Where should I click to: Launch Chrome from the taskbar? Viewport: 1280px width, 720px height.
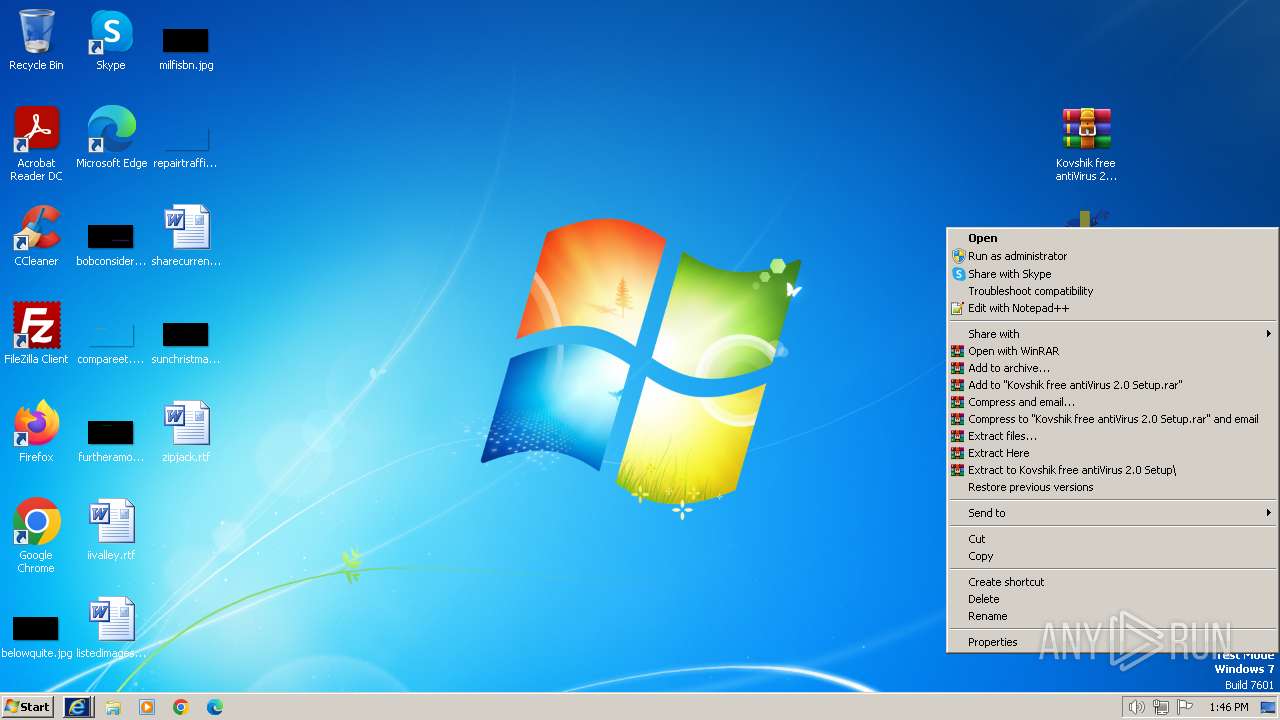pyautogui.click(x=181, y=707)
